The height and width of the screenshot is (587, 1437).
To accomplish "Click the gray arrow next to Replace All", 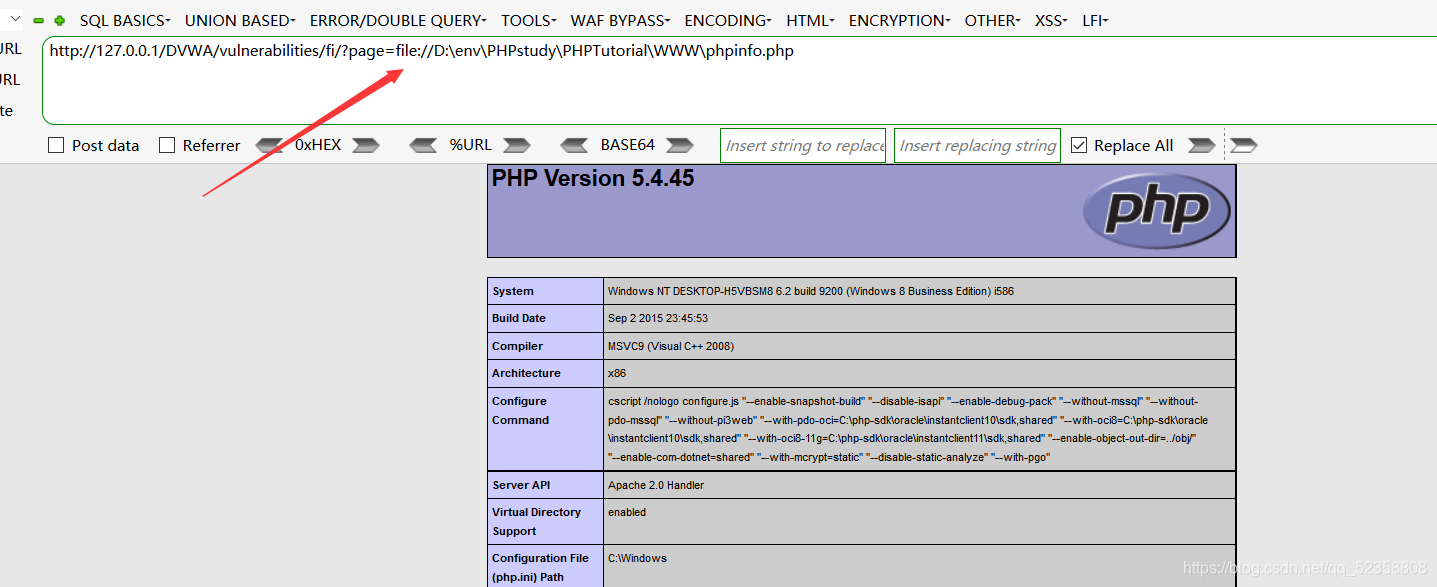I will pos(1202,146).
